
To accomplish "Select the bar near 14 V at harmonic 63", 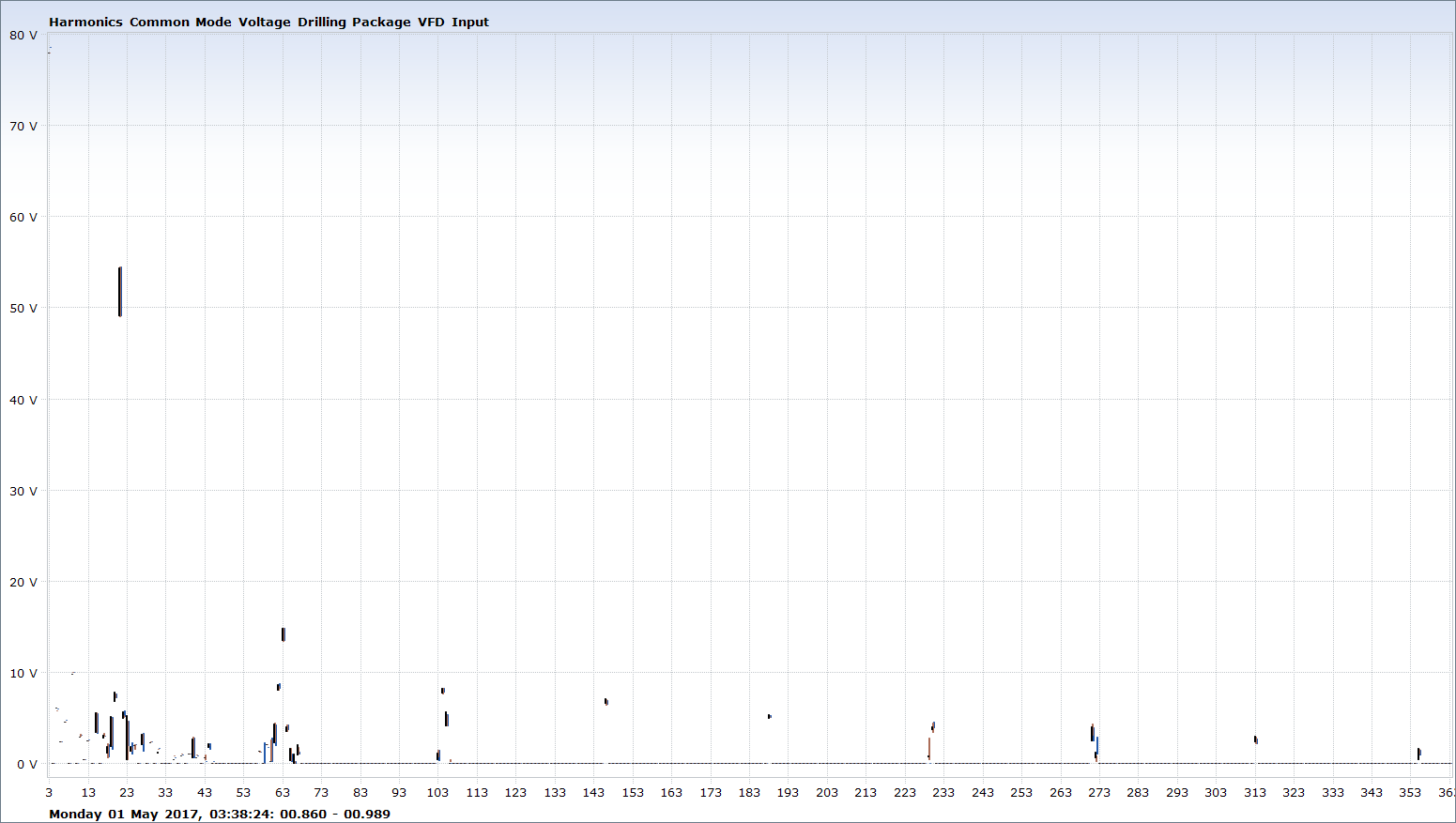I will [x=284, y=634].
